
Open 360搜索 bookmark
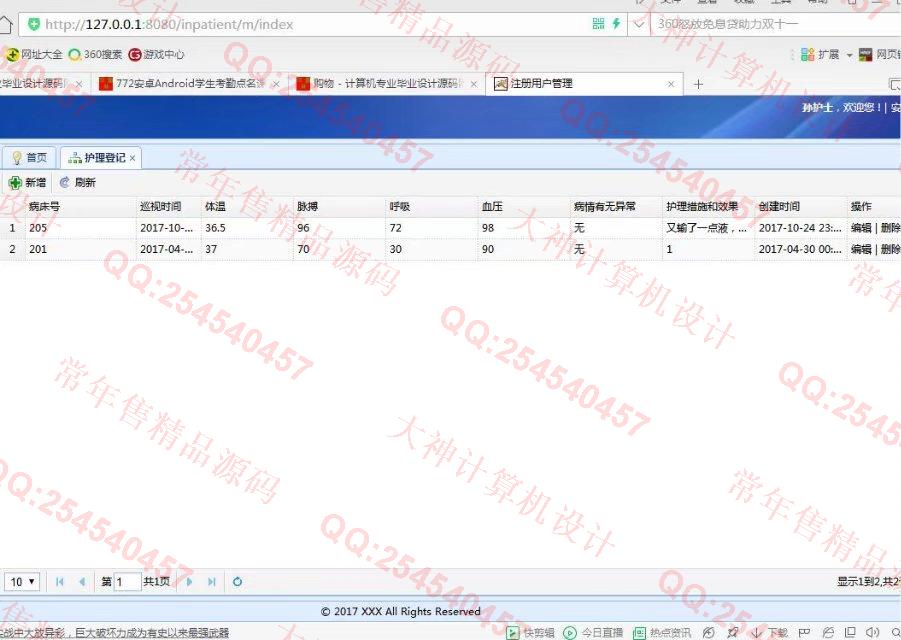pos(95,55)
